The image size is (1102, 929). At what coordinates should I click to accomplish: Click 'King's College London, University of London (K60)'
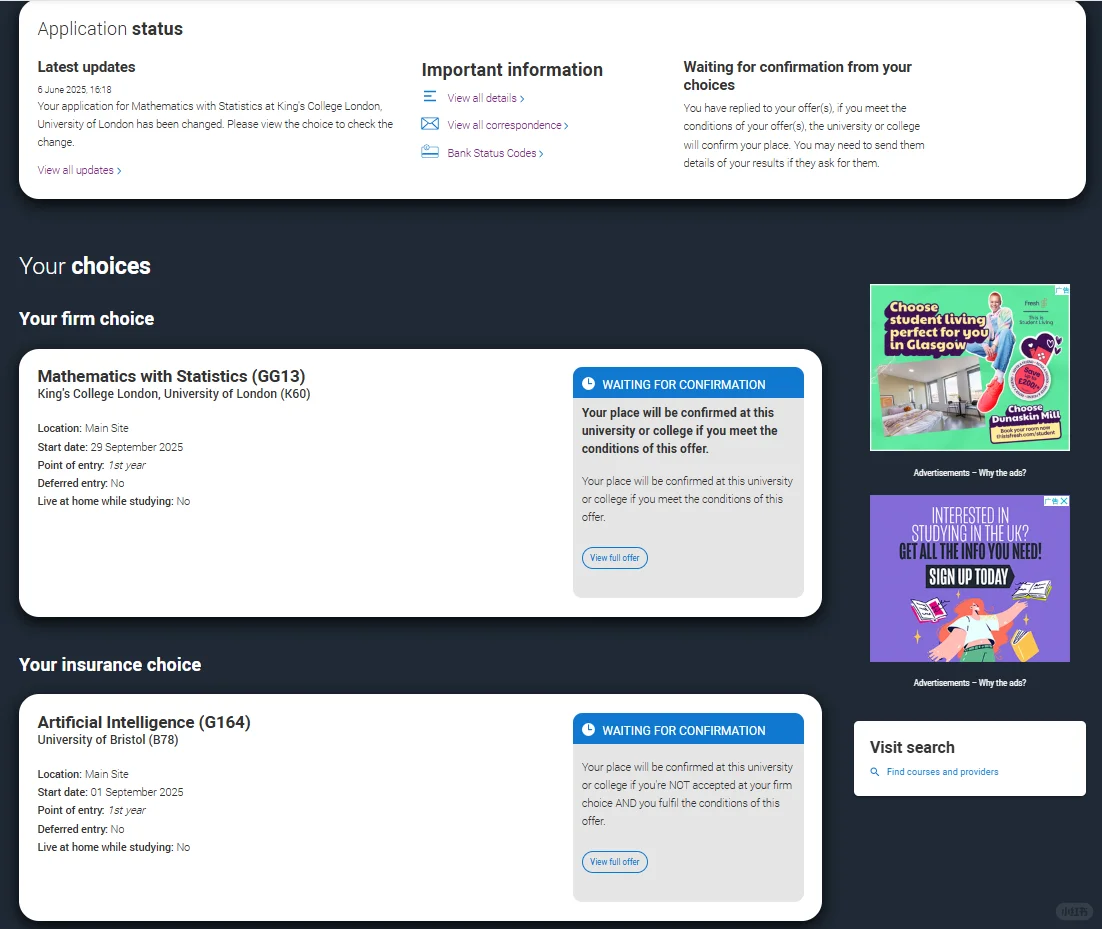coord(174,394)
